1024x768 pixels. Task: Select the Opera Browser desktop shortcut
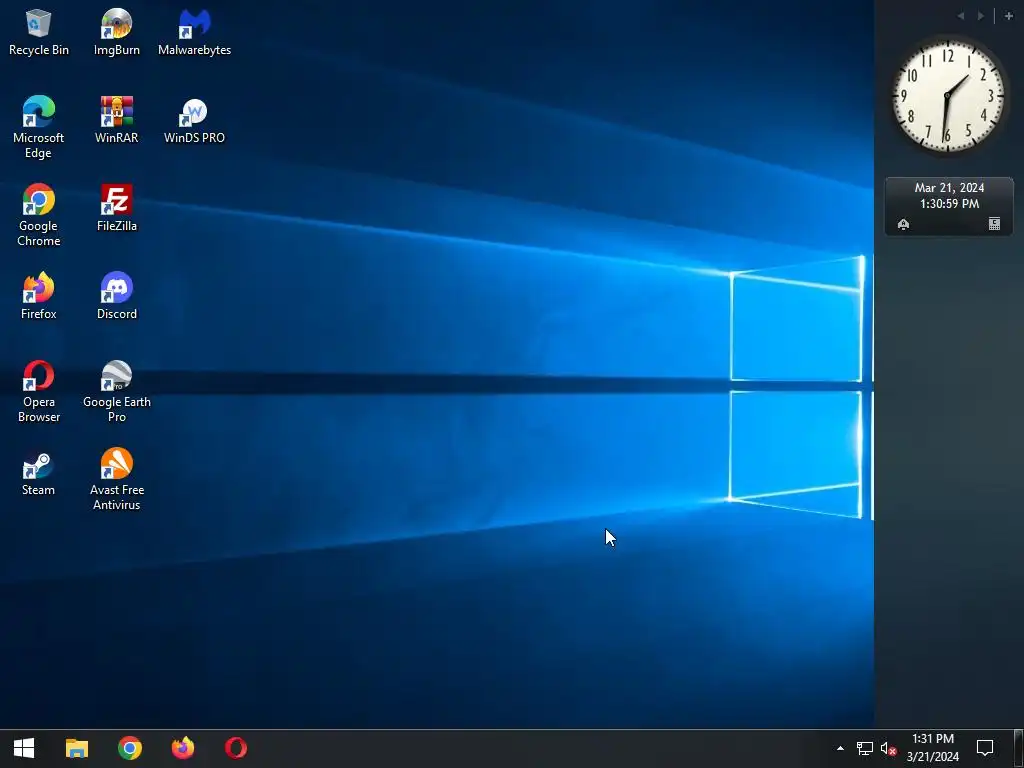[39, 392]
